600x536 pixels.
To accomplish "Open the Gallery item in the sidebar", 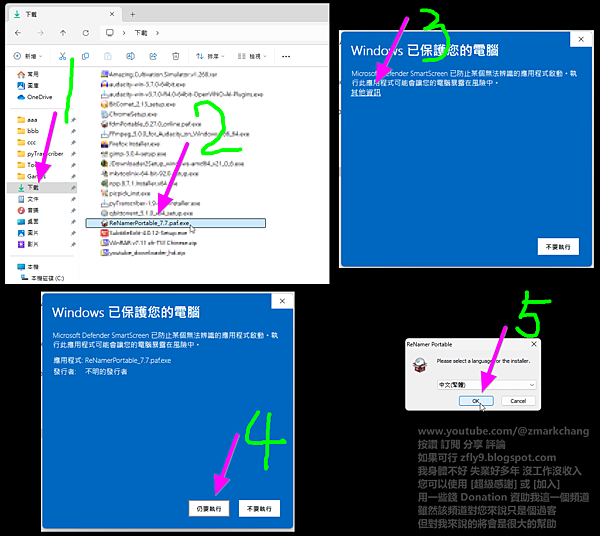I will [x=28, y=85].
